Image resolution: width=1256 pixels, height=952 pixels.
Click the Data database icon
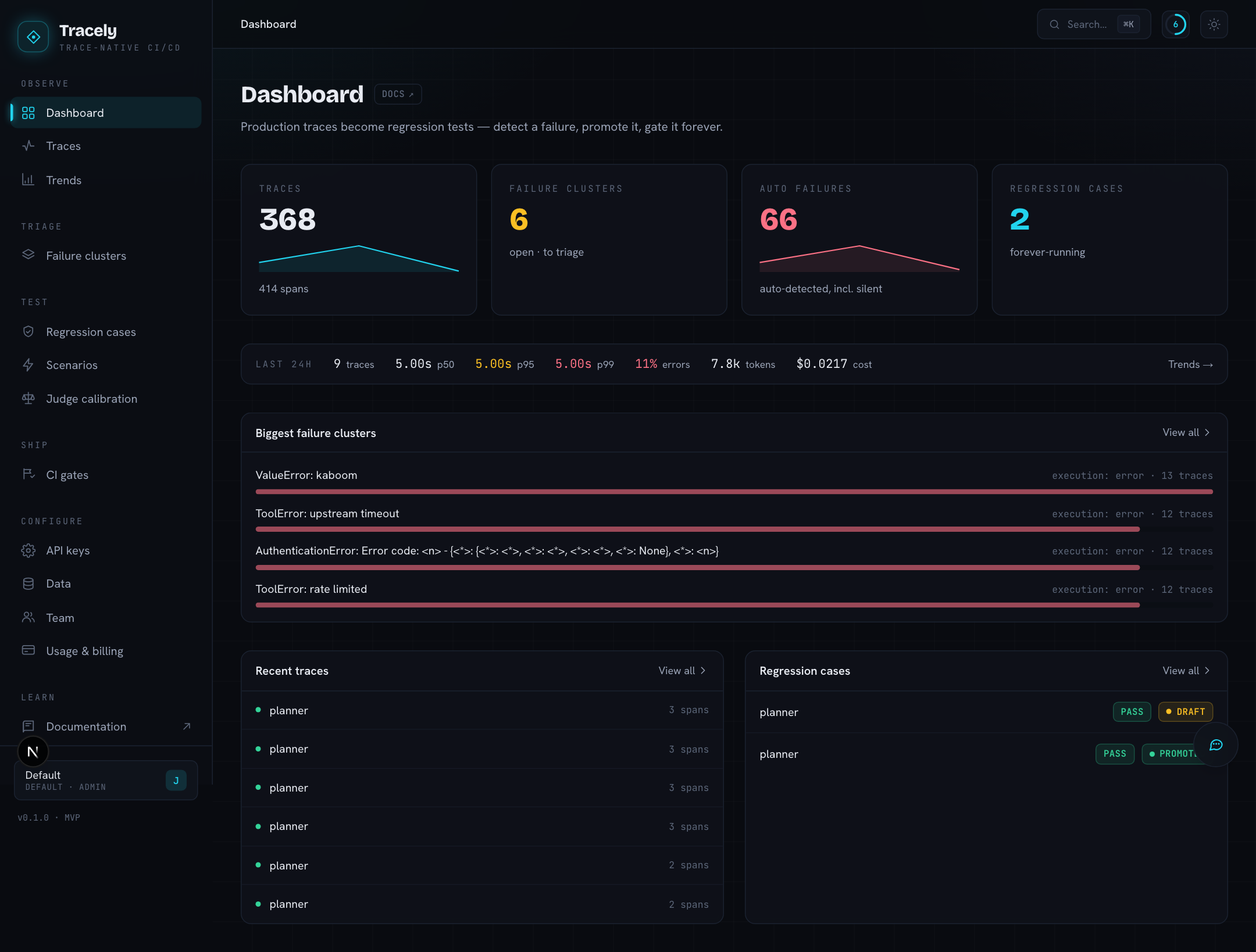[28, 584]
